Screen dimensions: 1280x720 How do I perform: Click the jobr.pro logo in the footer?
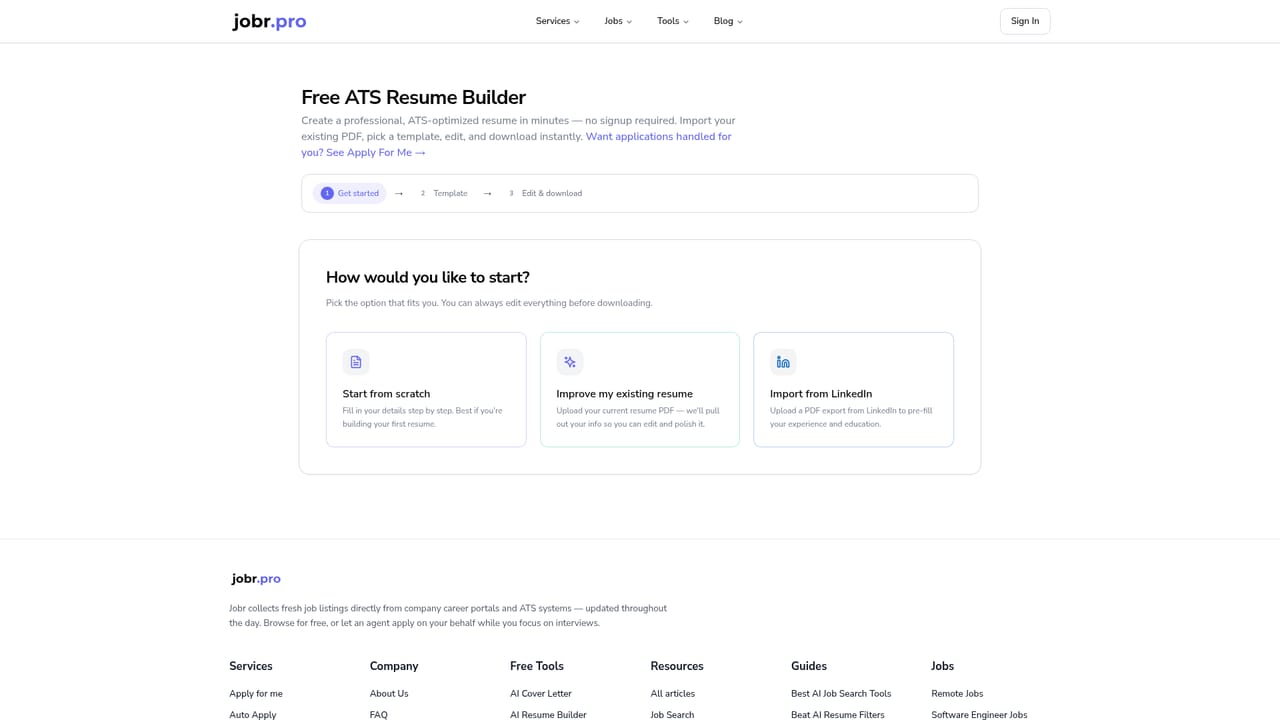pyautogui.click(x=256, y=579)
